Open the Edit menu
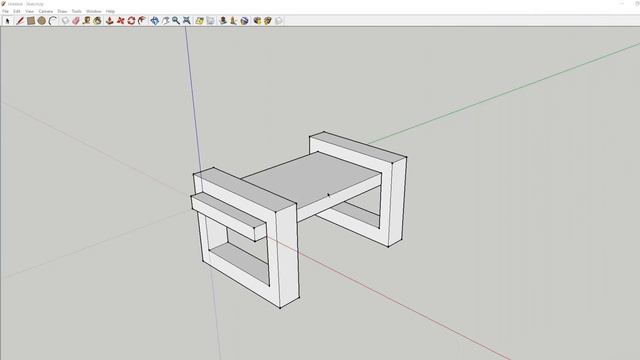 coord(17,11)
